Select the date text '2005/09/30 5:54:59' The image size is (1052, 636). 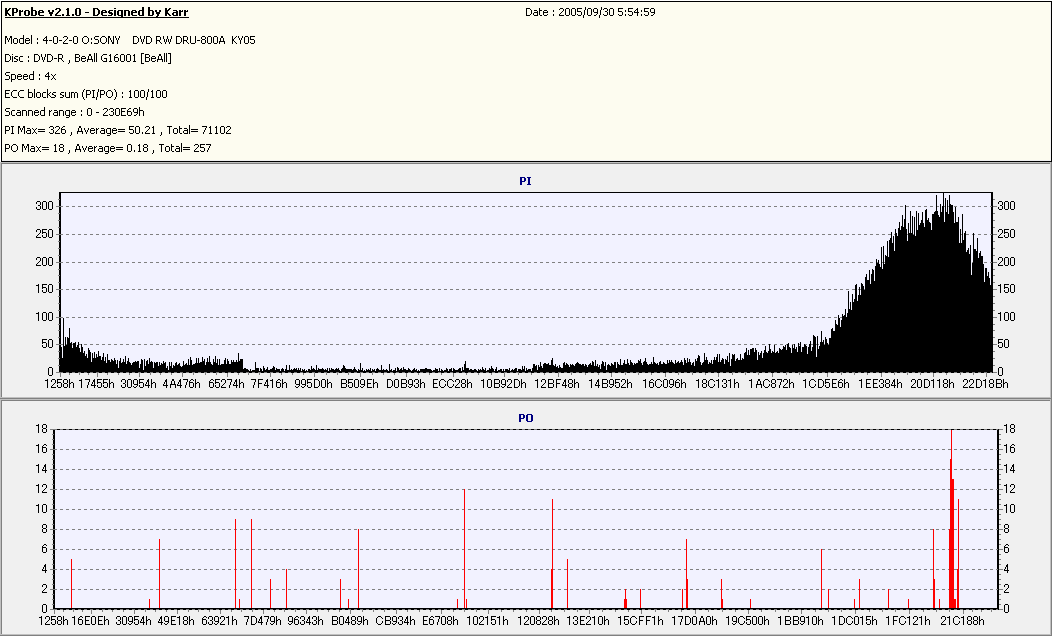pyautogui.click(x=607, y=12)
